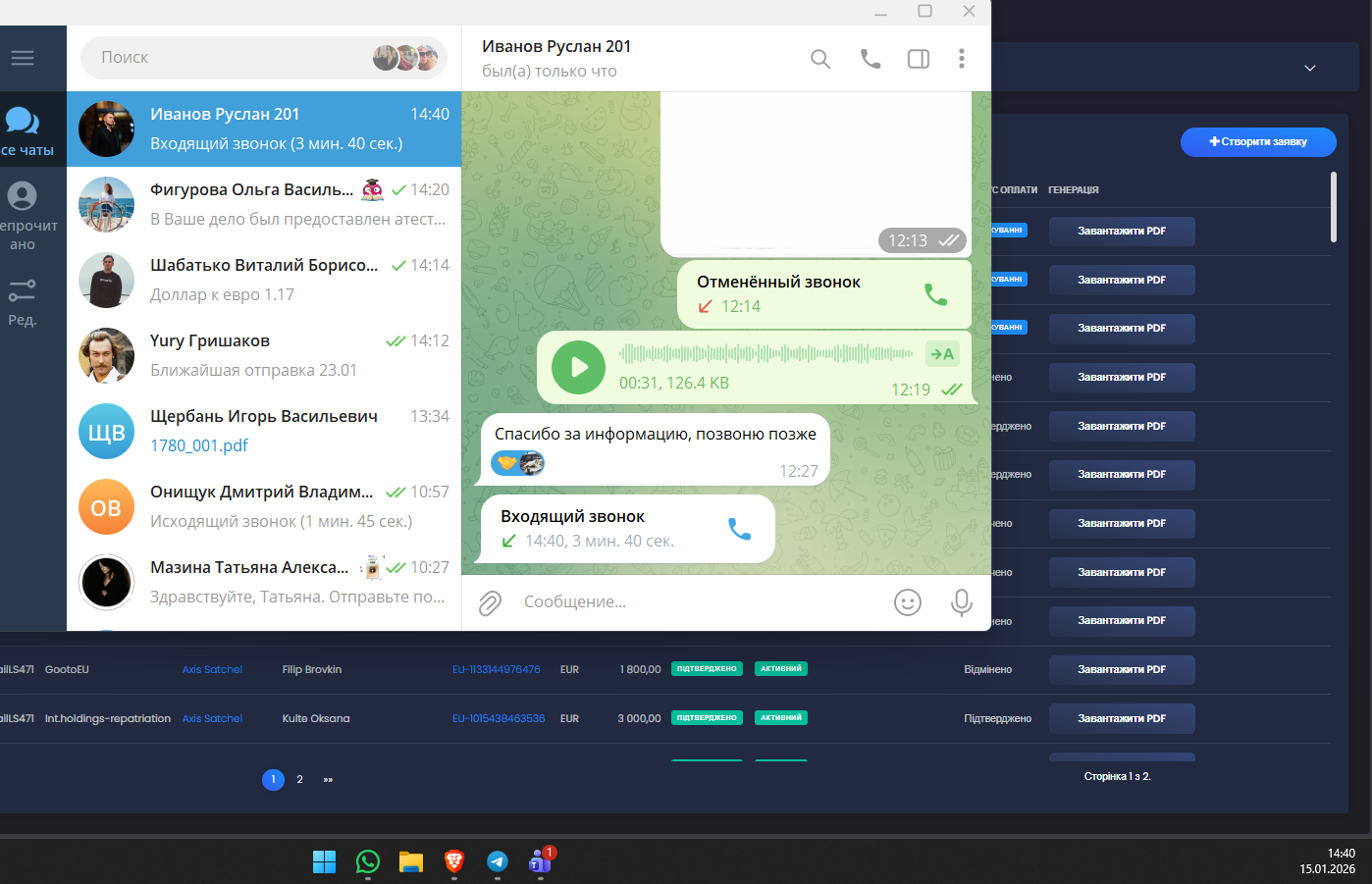Viewport: 1372px width, 884px height.
Task: Click the Kulte Oksana name cell
Action: pos(316,719)
